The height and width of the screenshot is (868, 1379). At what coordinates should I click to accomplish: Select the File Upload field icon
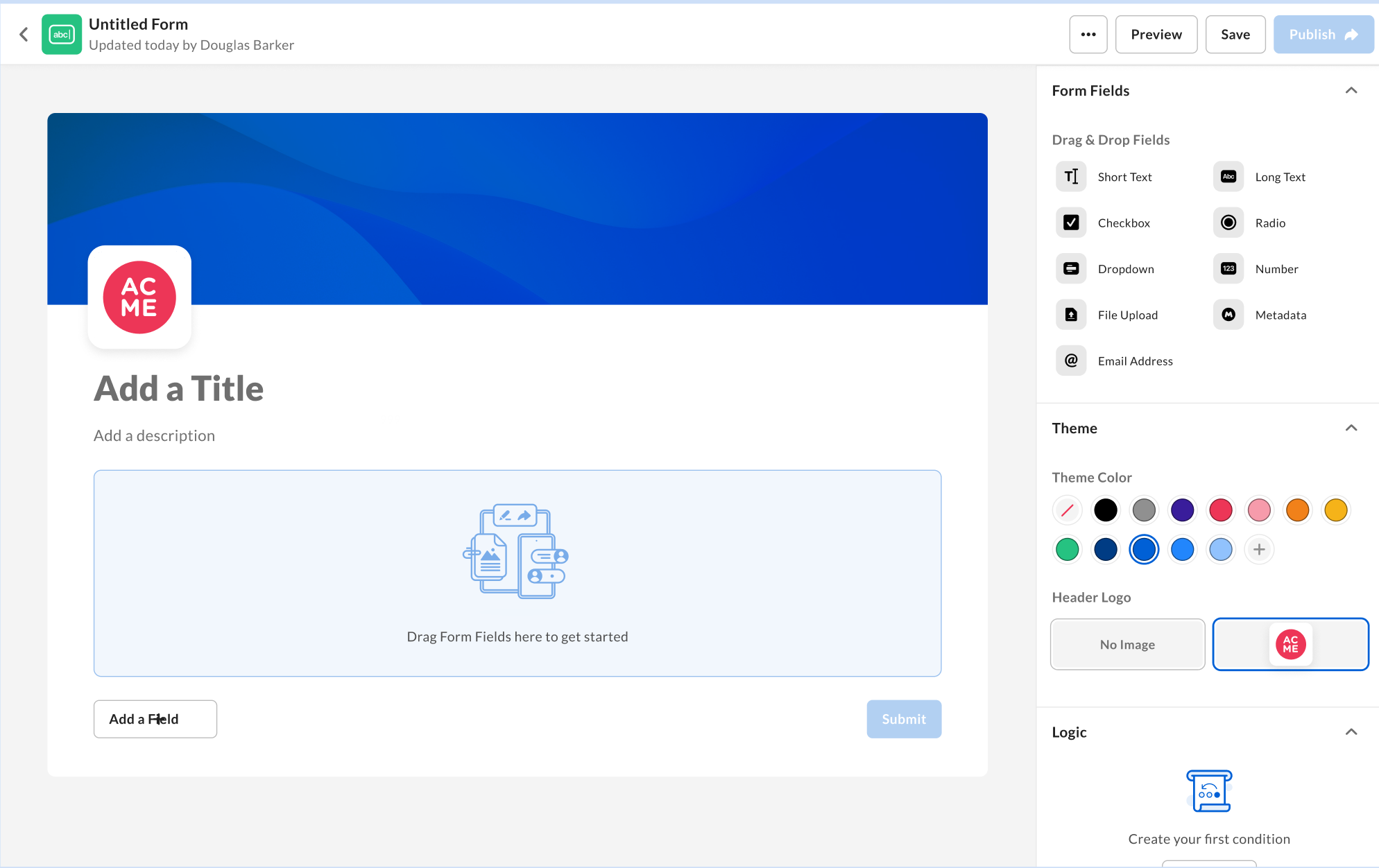(x=1071, y=315)
